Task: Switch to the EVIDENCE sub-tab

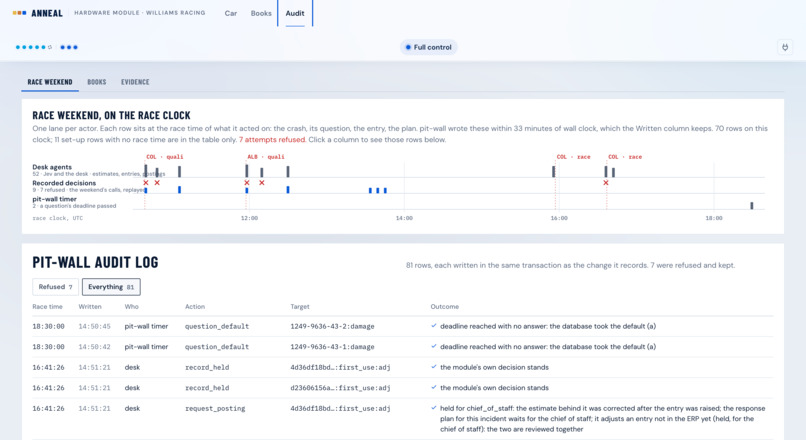Action: [x=135, y=82]
